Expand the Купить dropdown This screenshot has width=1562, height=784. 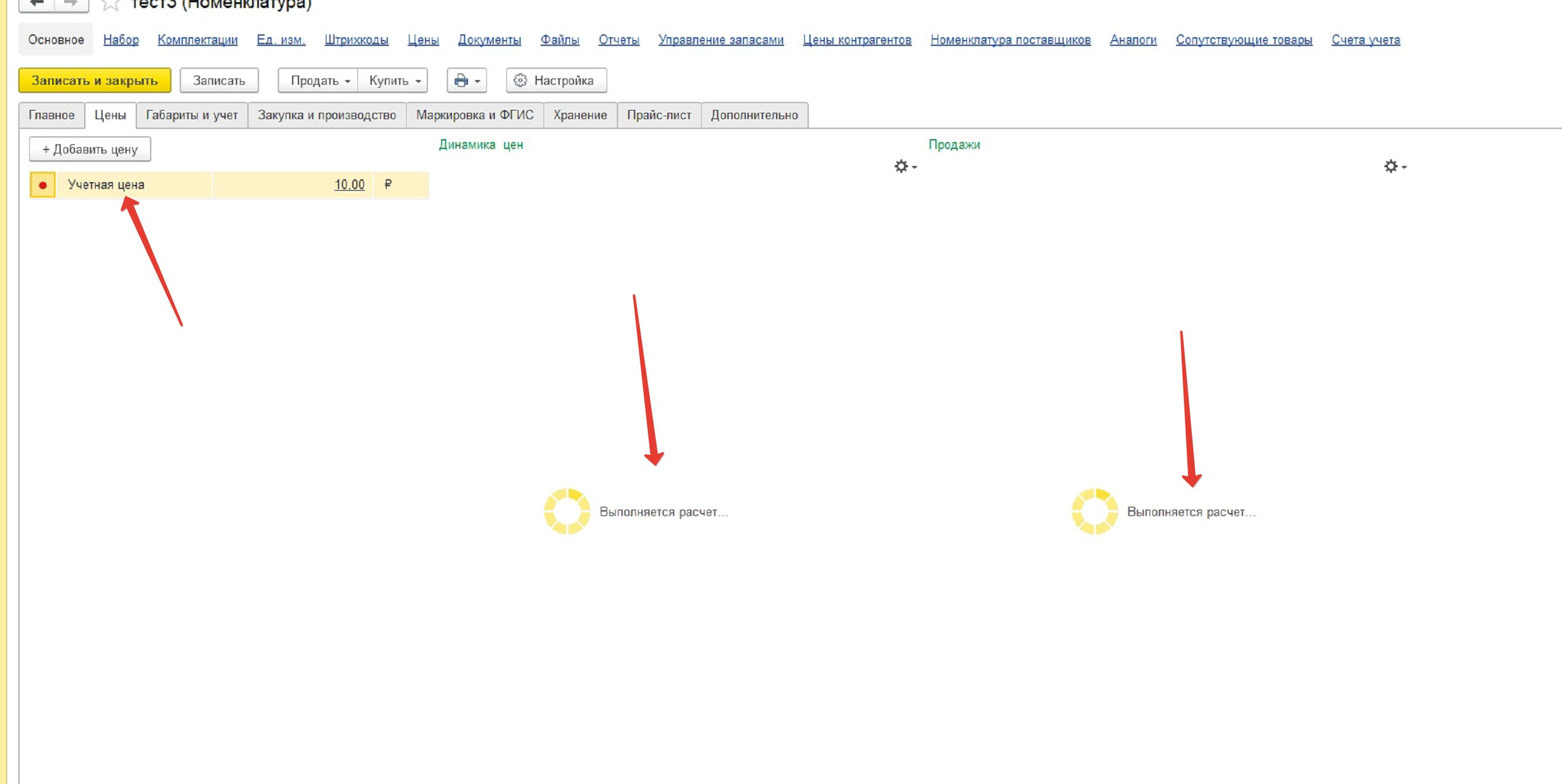point(393,81)
